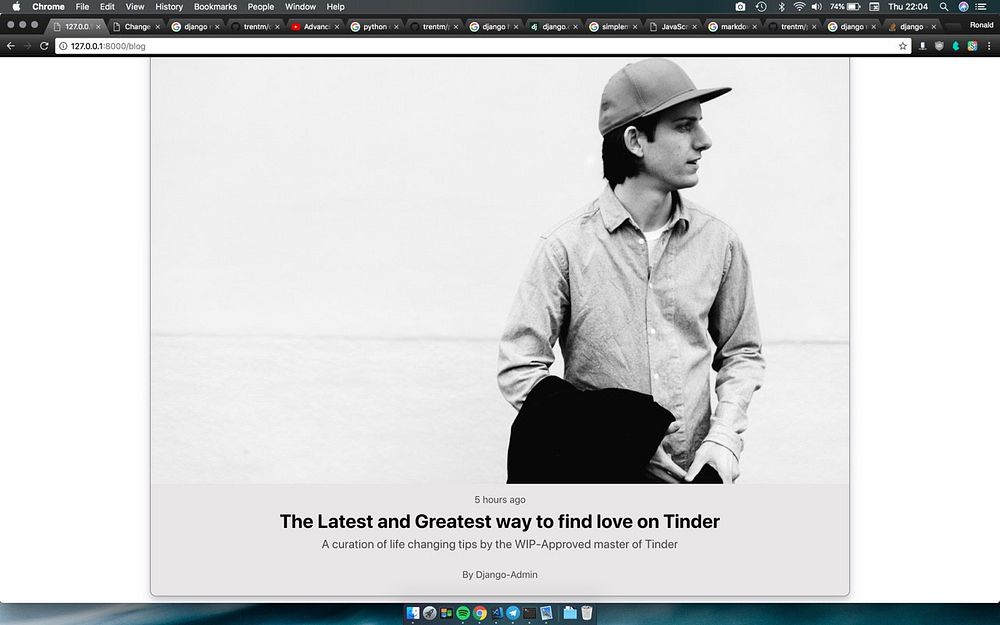Switch to the JavaScr tab
Viewport: 1000px width, 625px height.
tap(673, 27)
